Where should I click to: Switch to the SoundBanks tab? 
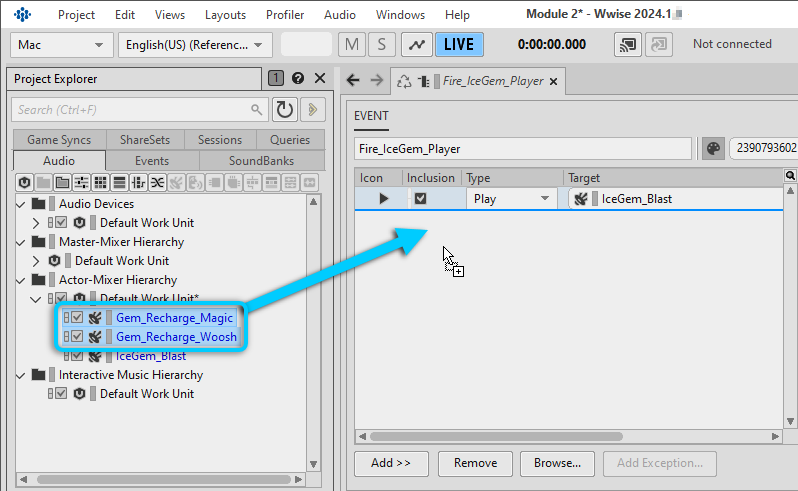pos(261,160)
